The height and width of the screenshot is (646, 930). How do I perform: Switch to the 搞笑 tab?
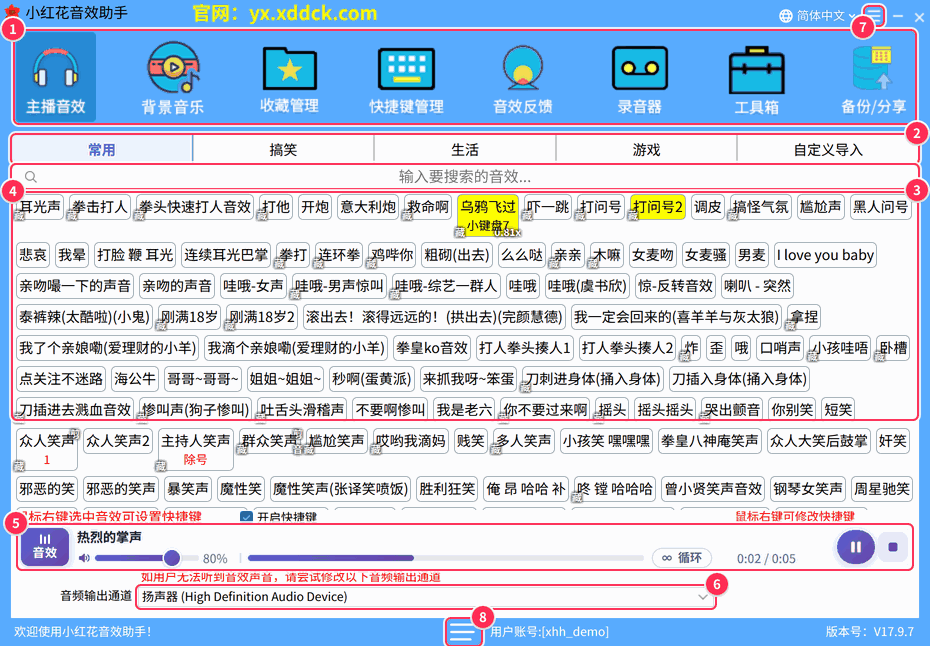283,149
